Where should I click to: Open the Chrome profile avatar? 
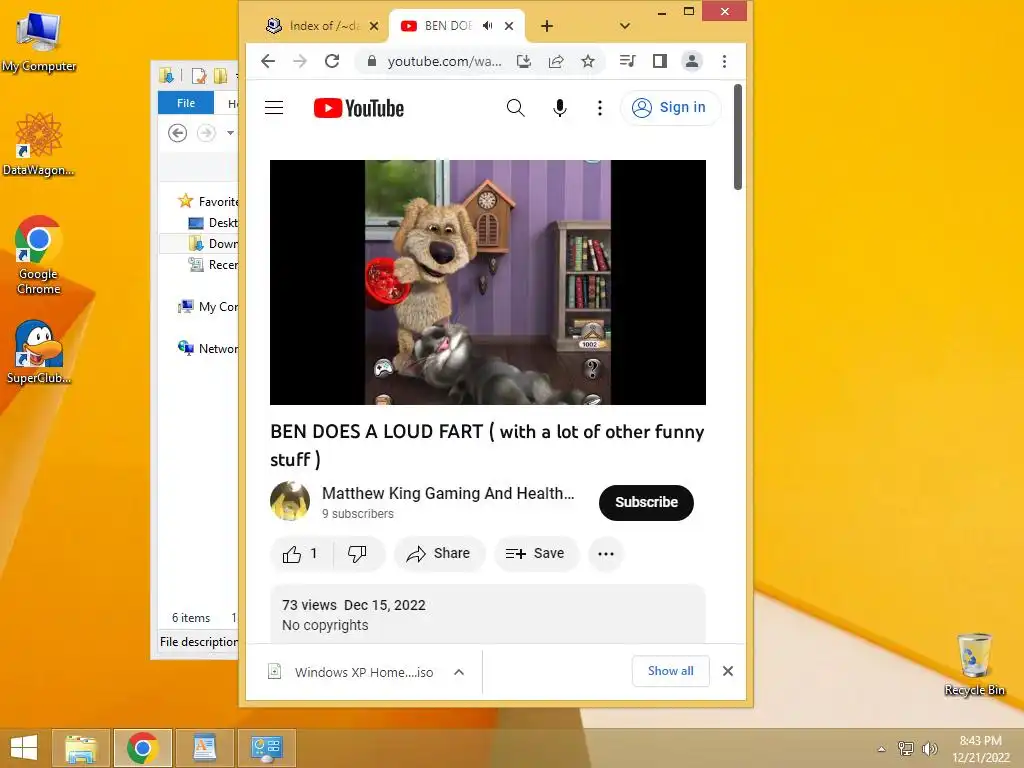(x=692, y=61)
